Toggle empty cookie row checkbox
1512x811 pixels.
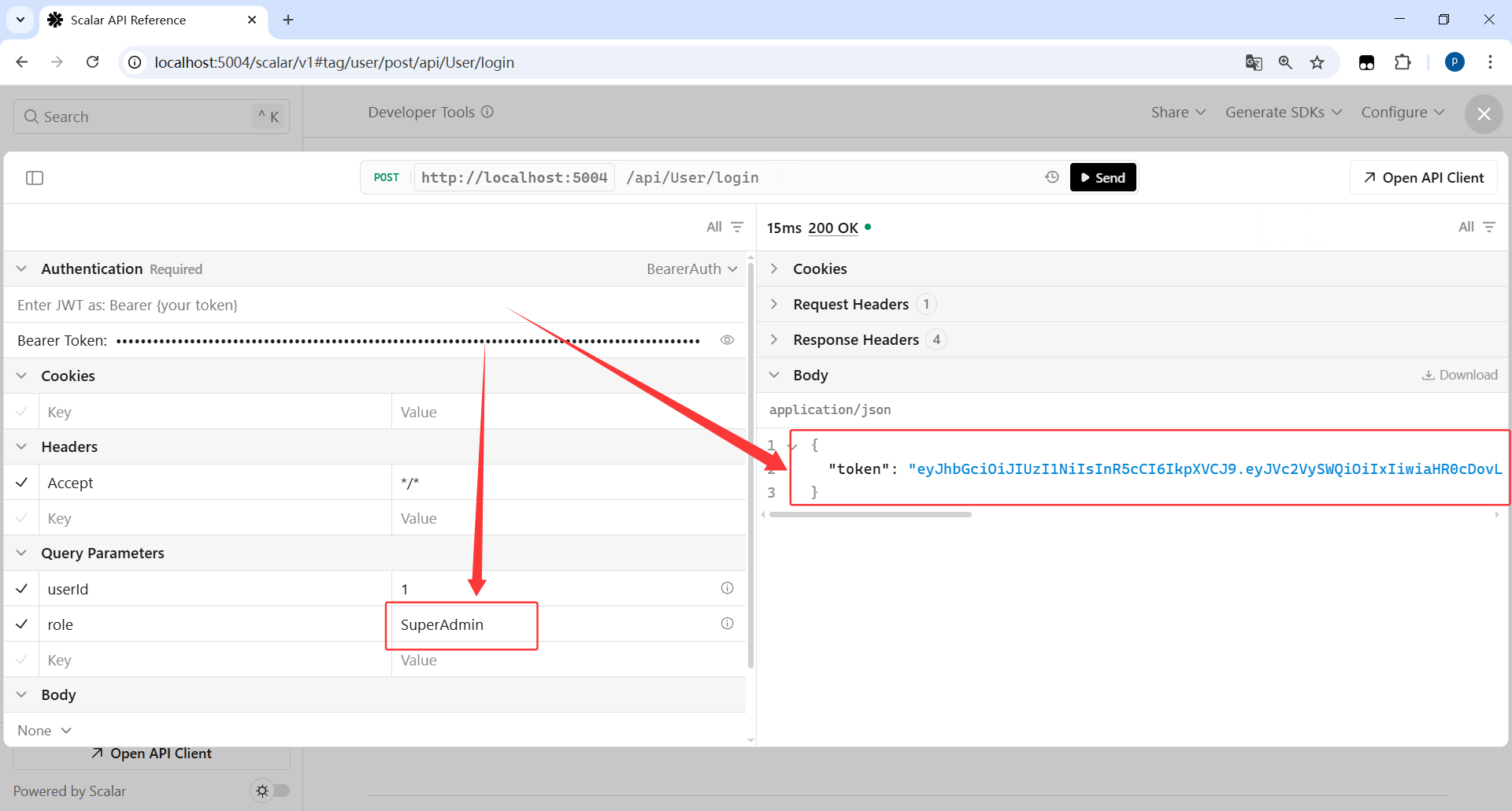[x=22, y=411]
